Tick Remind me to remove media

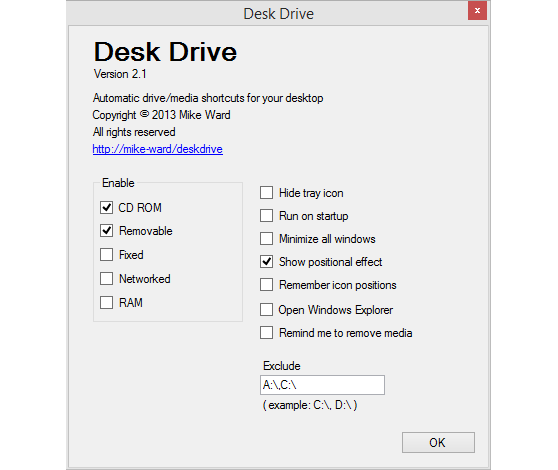pos(267,333)
